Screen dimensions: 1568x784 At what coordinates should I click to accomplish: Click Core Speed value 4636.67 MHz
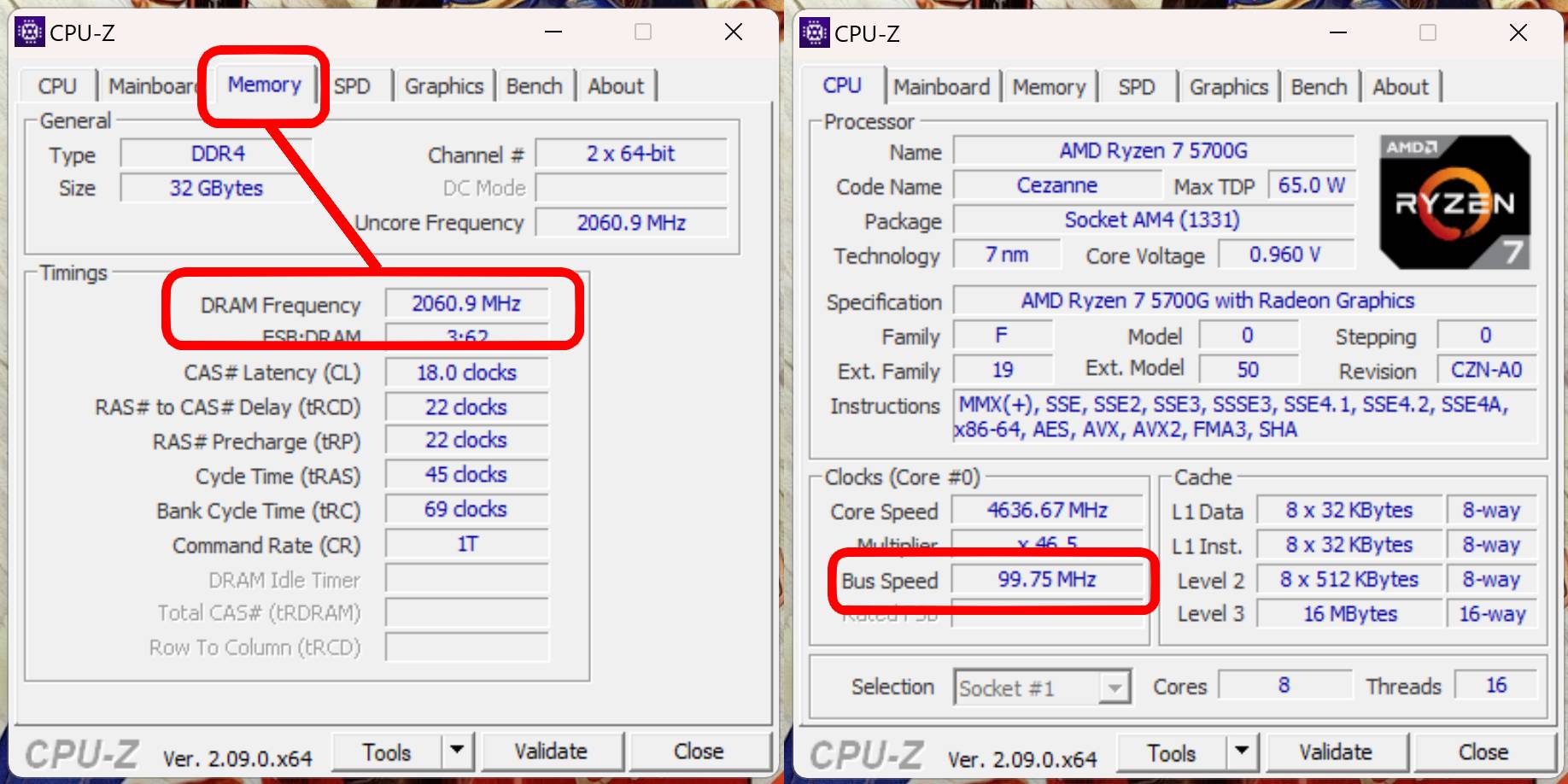[1048, 511]
